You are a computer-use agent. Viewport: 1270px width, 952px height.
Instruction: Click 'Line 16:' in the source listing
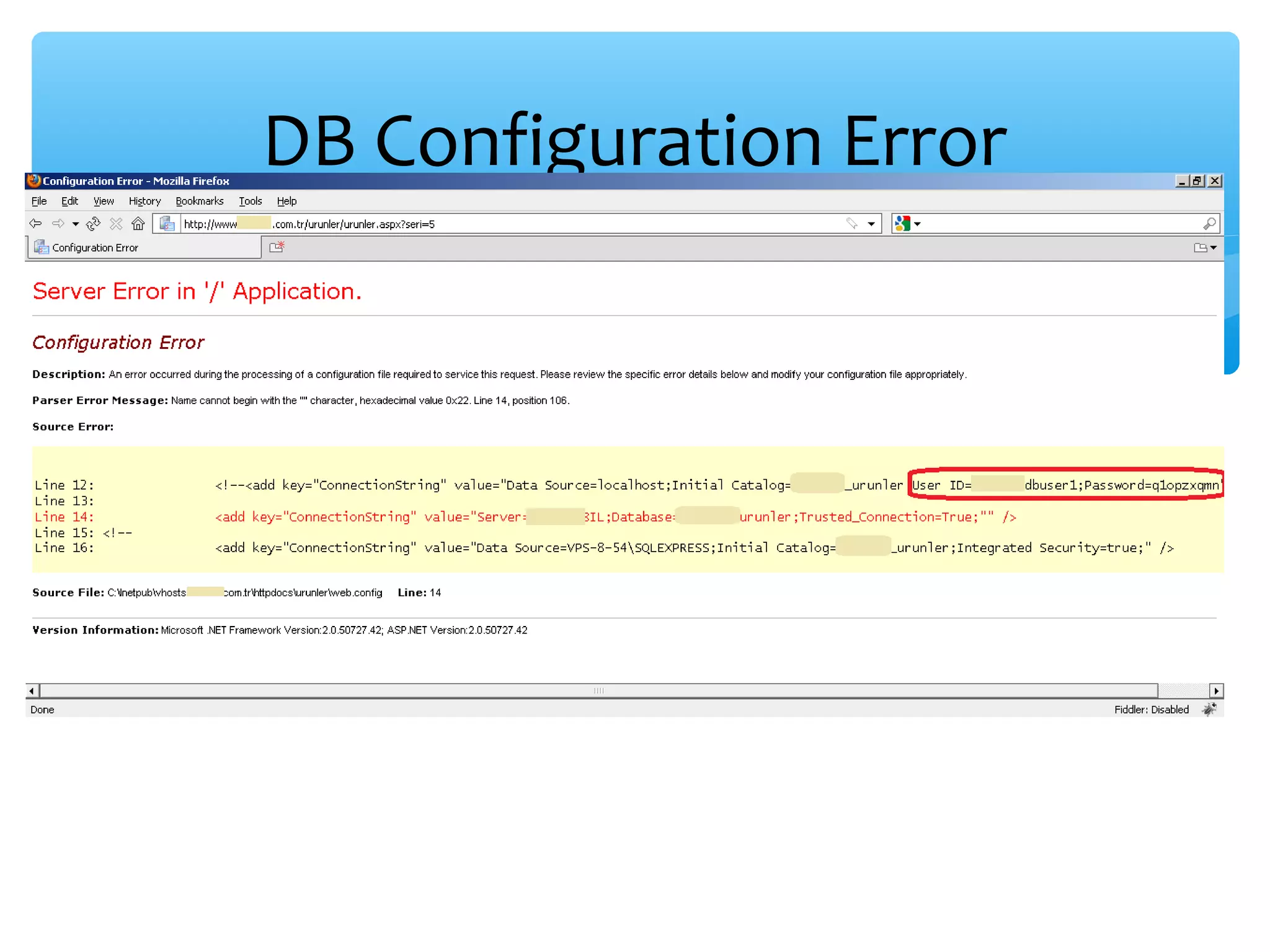tap(64, 548)
